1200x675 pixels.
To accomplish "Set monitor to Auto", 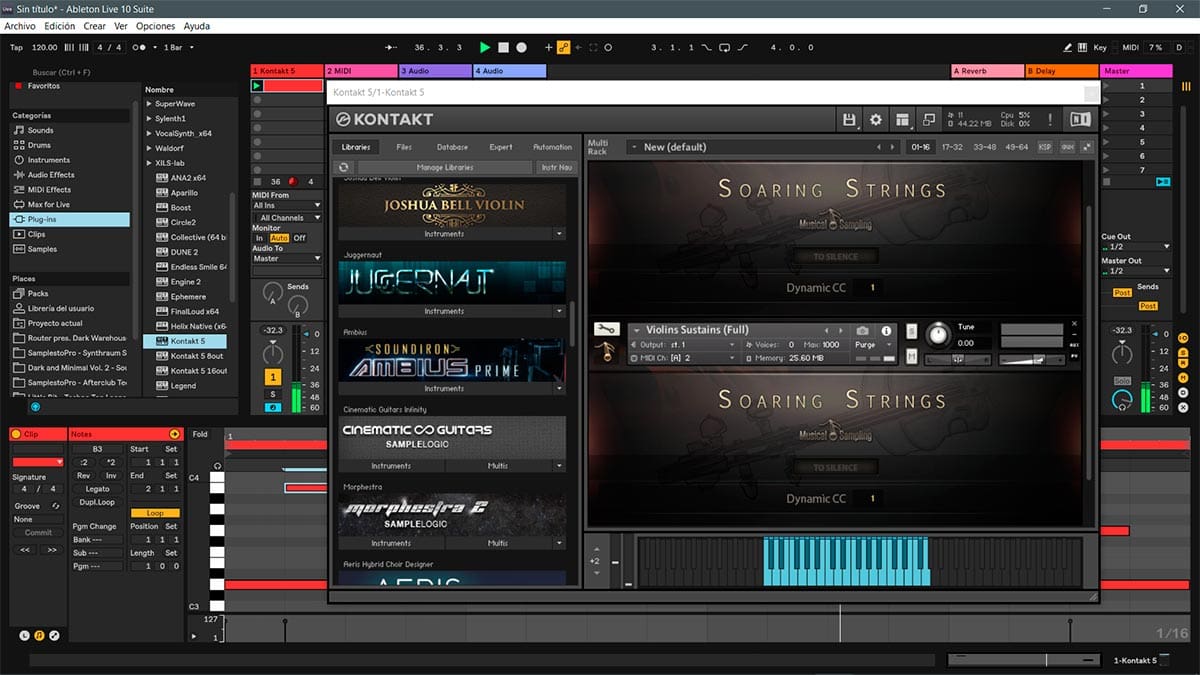I will tap(279, 238).
